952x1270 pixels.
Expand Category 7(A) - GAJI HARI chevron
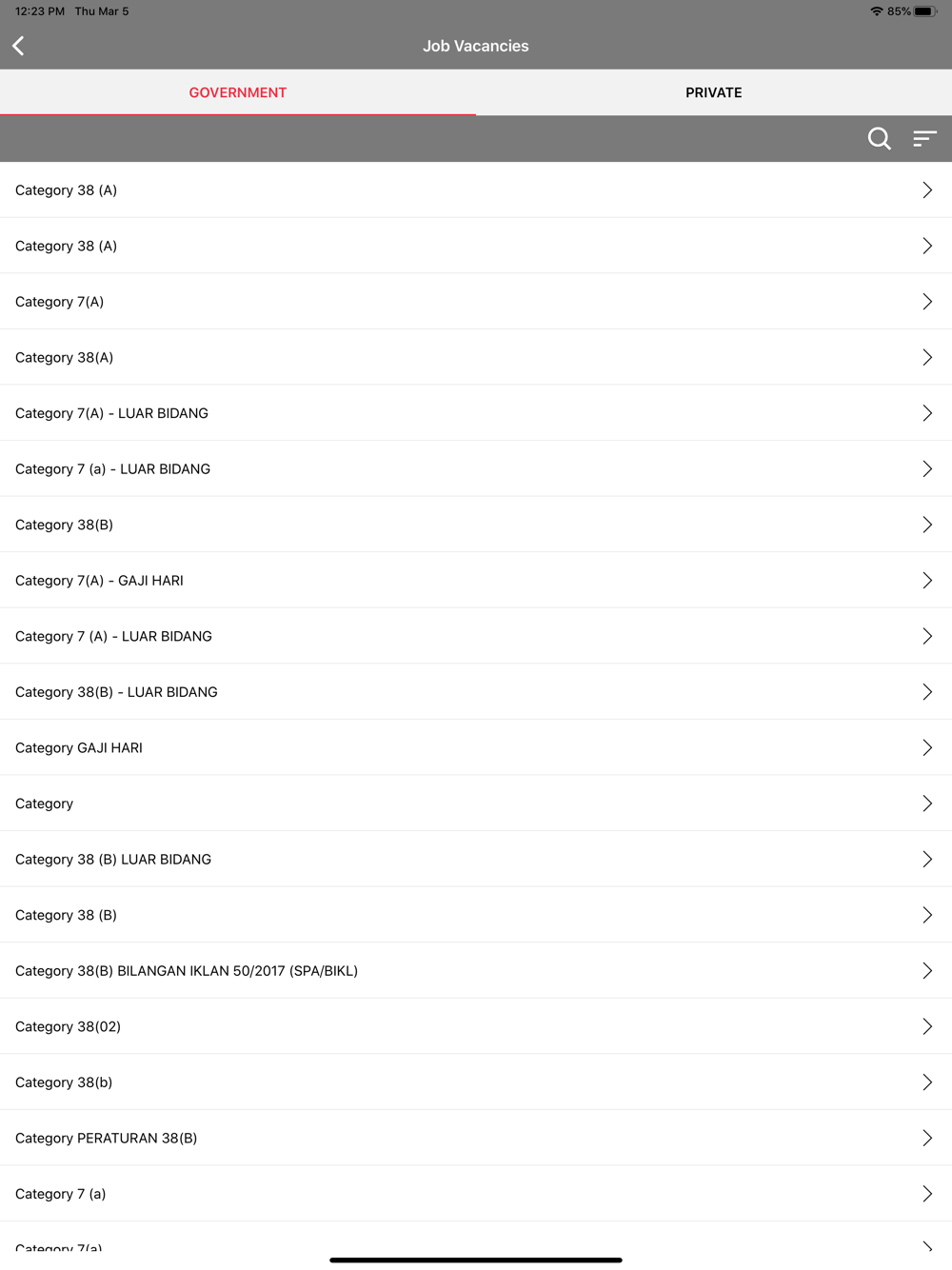pyautogui.click(x=927, y=581)
